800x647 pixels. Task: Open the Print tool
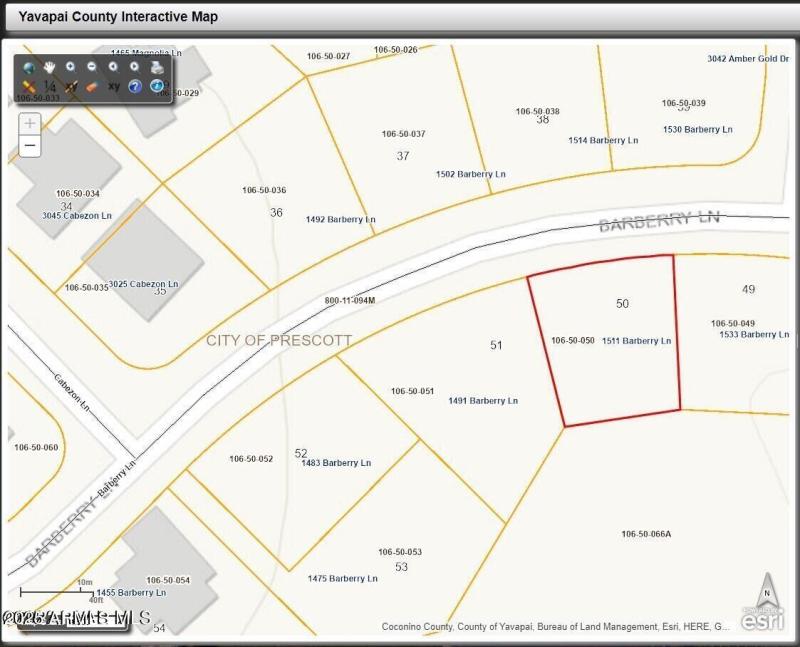point(158,68)
